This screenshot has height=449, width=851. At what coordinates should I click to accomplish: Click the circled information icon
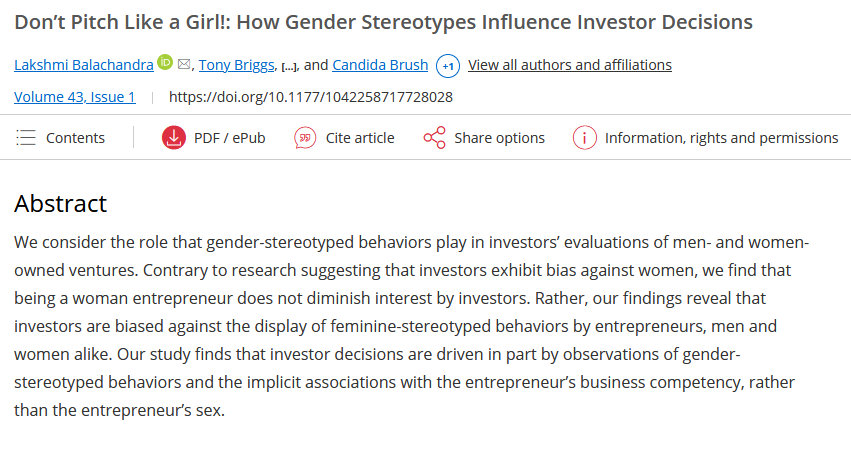[584, 138]
